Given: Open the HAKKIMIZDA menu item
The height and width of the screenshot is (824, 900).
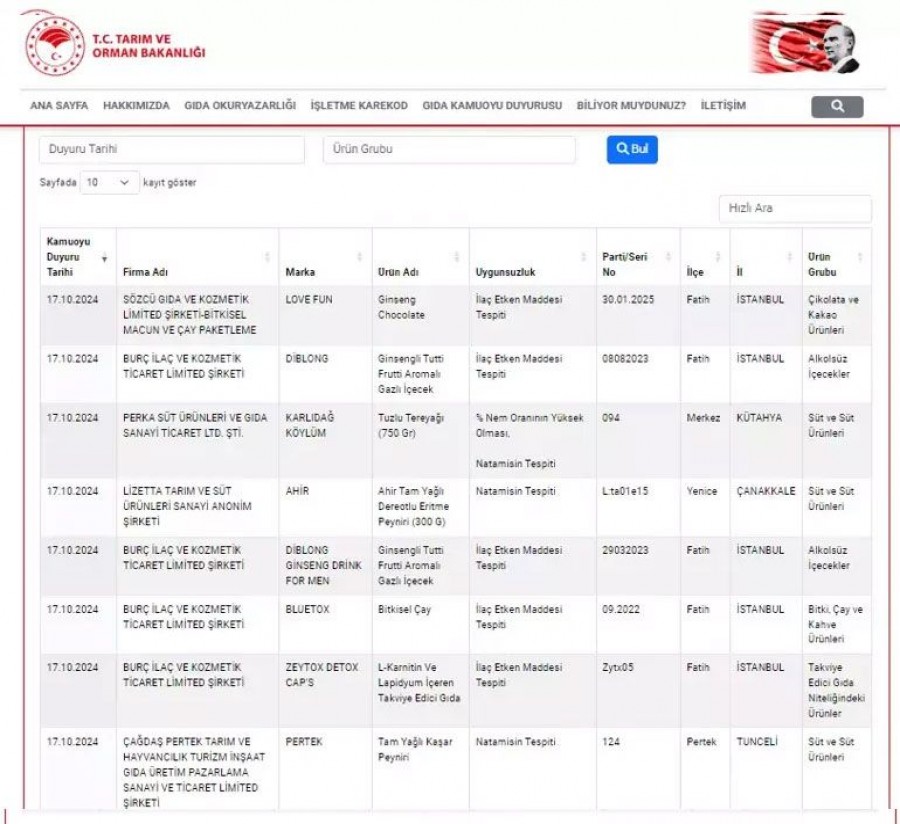Looking at the screenshot, I should (136, 106).
